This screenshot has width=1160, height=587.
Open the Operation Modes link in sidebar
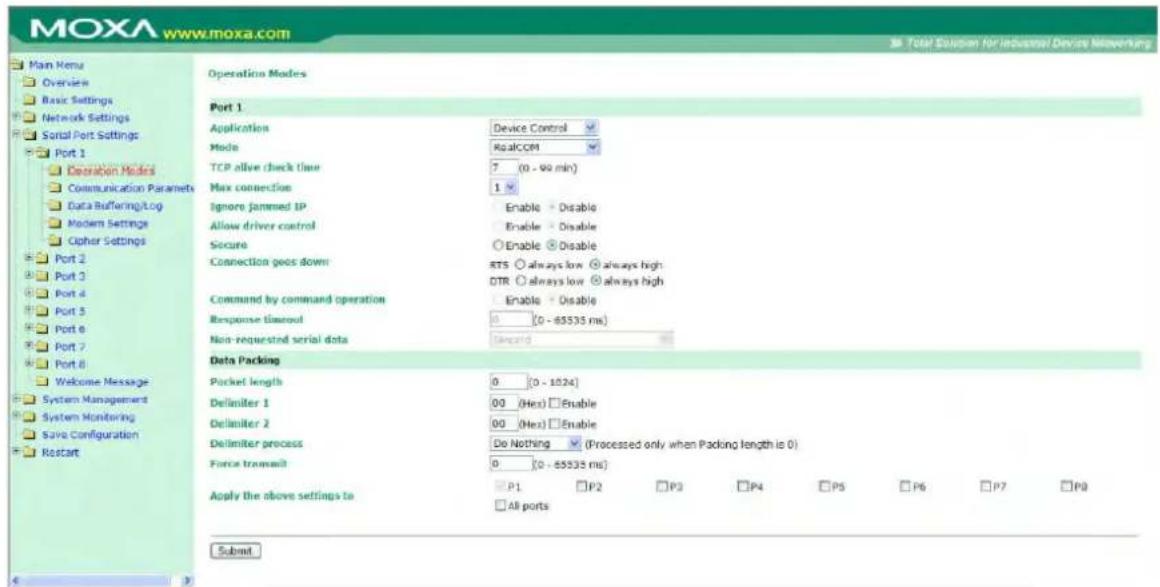pos(111,172)
